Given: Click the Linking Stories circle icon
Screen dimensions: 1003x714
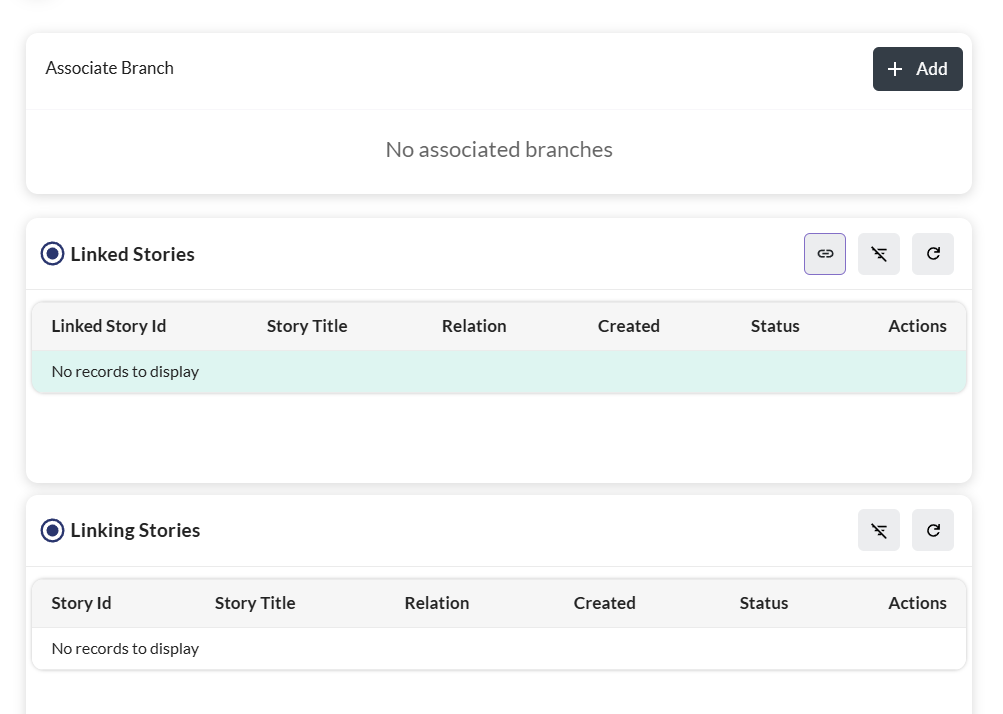Looking at the screenshot, I should coord(52,530).
